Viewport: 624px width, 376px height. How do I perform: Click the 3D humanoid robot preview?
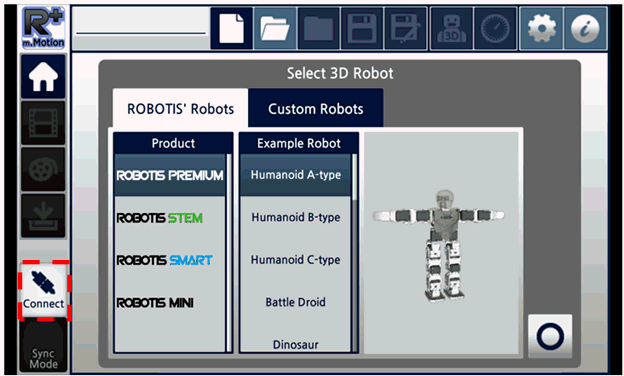(x=441, y=243)
